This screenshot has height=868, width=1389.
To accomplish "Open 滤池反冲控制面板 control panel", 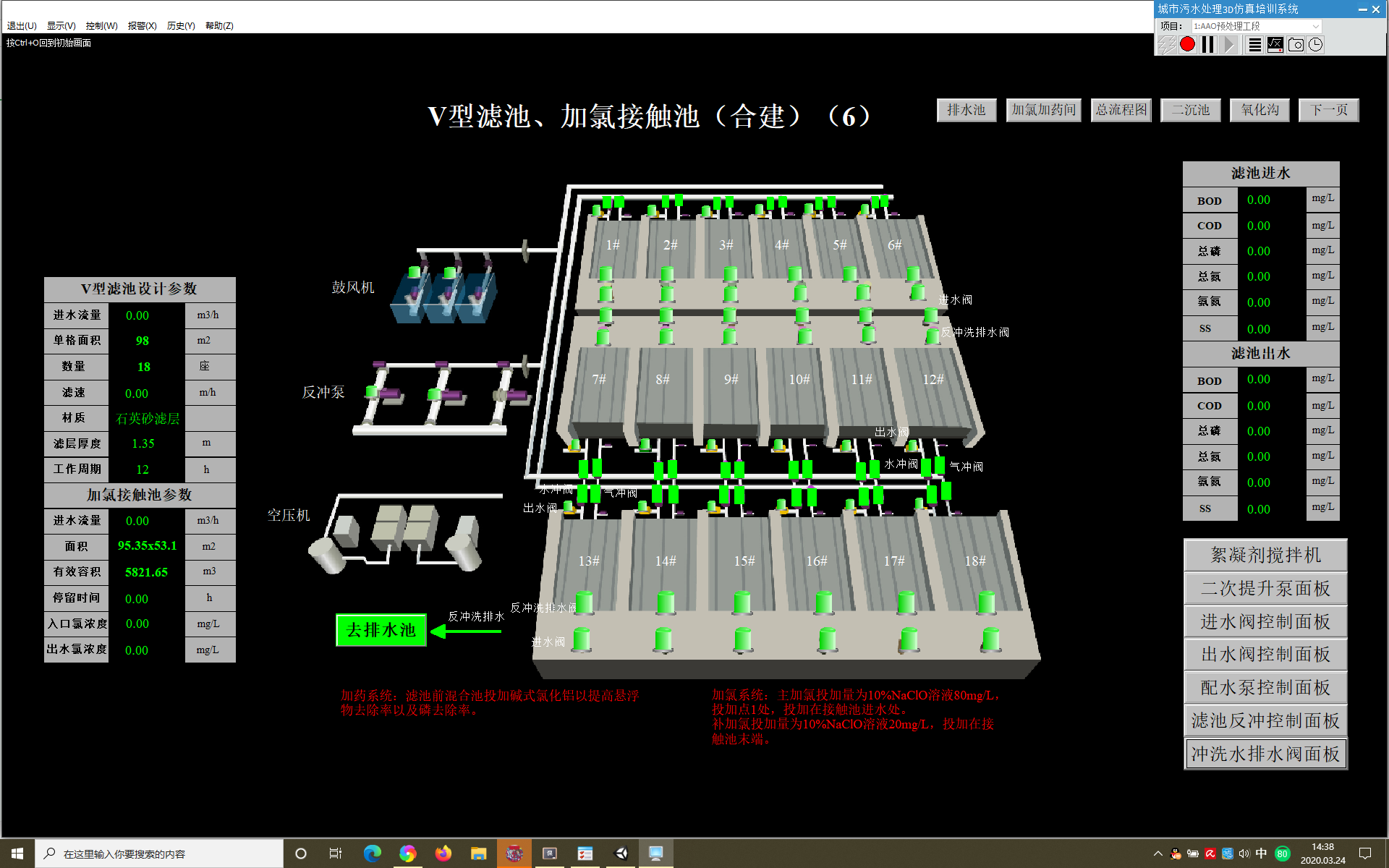I will click(x=1265, y=720).
